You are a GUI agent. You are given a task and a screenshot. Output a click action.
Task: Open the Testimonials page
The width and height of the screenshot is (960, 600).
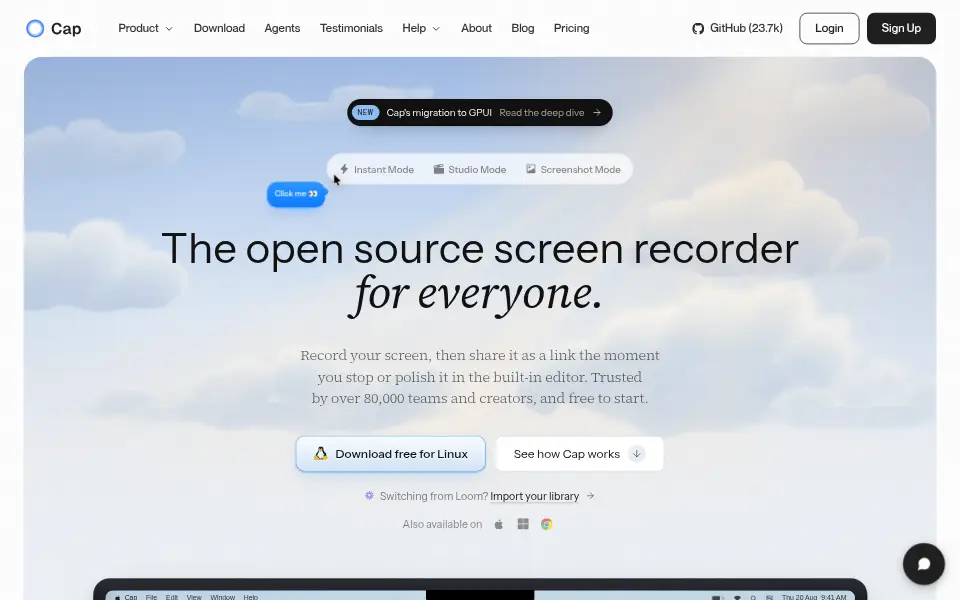pos(351,28)
